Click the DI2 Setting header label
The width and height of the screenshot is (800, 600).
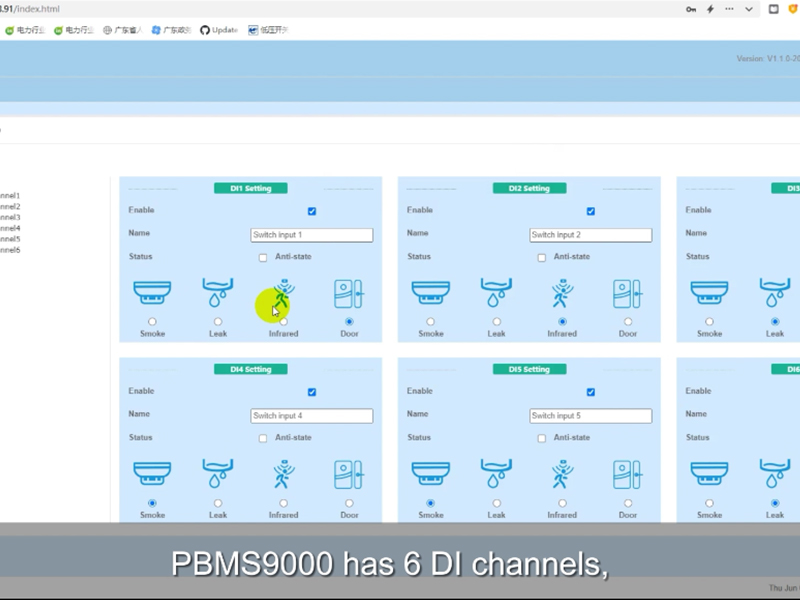point(529,188)
